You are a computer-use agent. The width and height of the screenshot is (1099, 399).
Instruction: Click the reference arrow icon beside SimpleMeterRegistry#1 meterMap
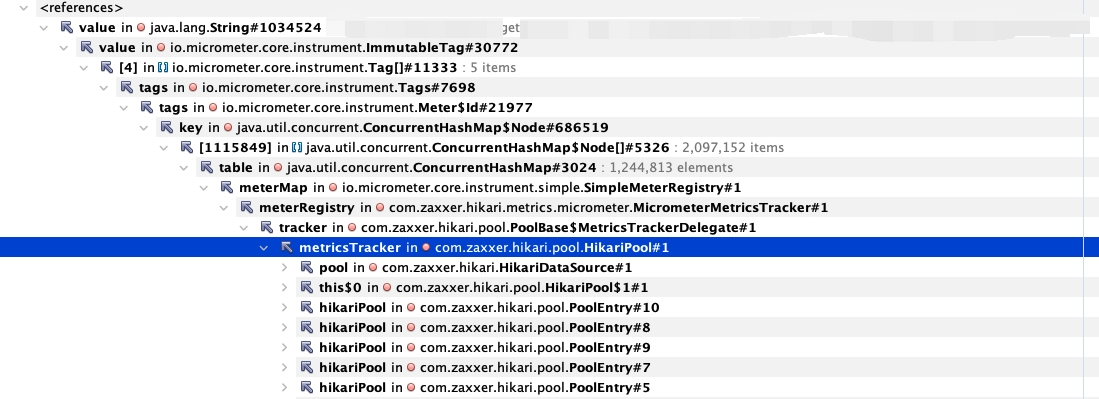click(x=227, y=188)
